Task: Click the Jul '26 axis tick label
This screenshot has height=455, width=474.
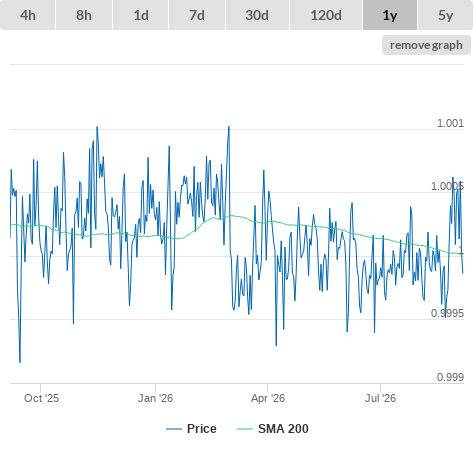Action: click(380, 398)
